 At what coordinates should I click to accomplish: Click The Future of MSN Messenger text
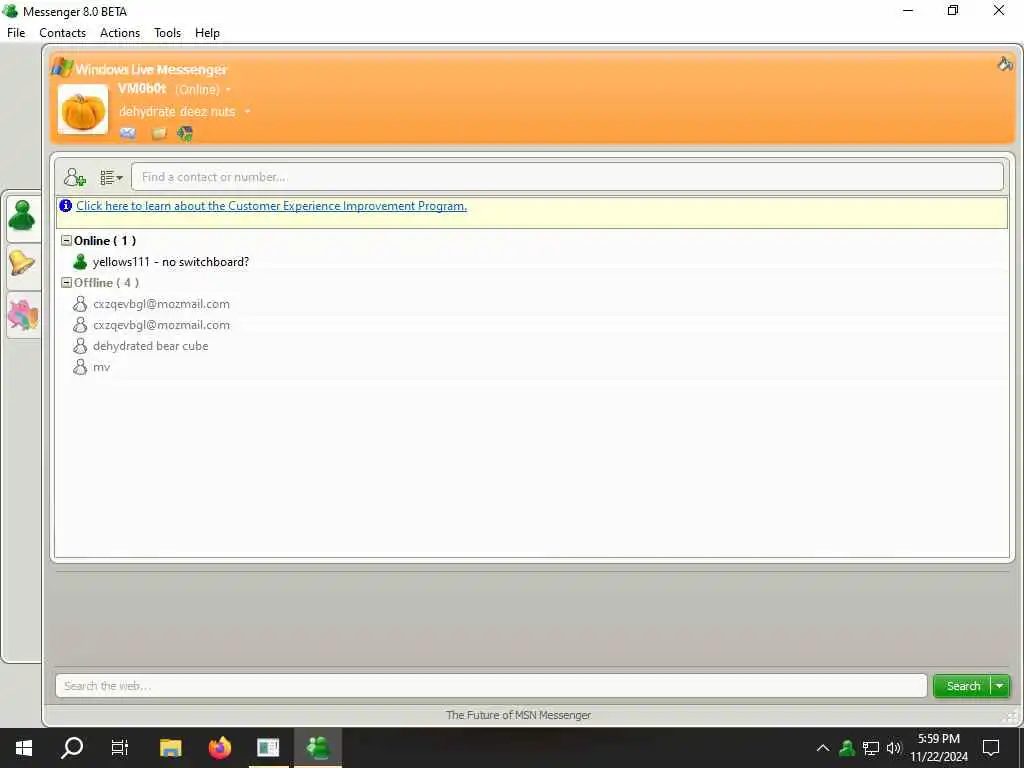point(519,715)
